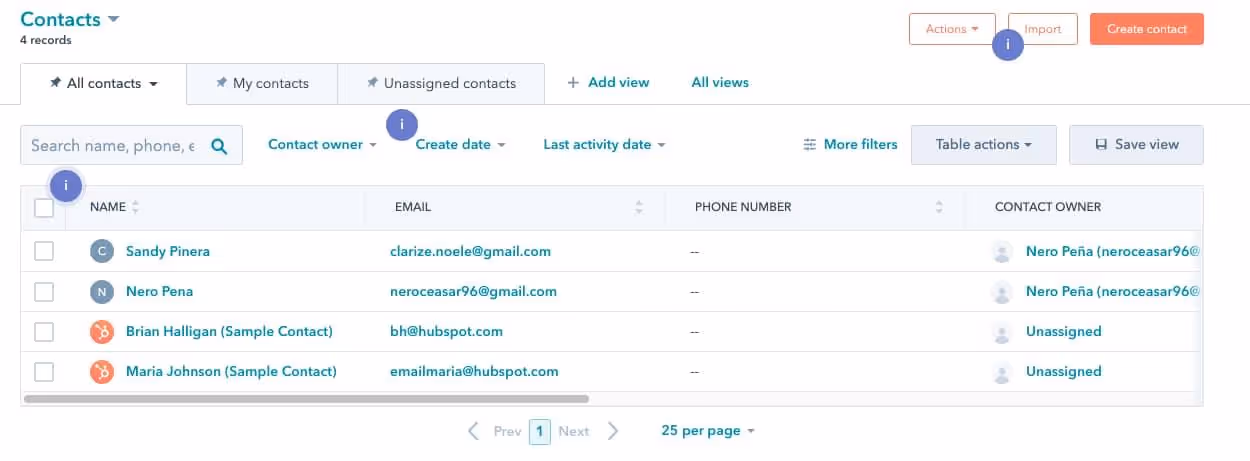Switch to the Unassigned contacts tab
The height and width of the screenshot is (461, 1250).
point(441,83)
